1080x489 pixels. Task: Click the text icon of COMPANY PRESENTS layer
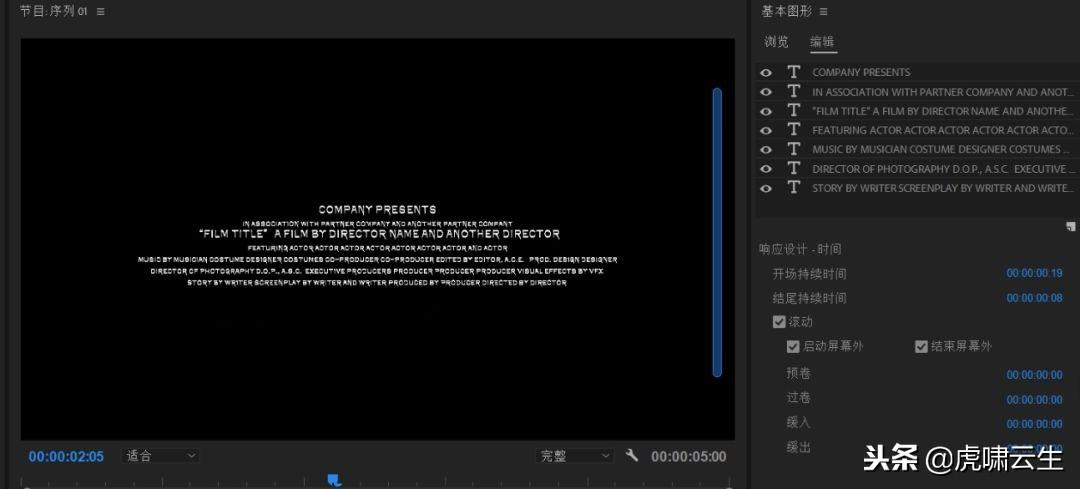(794, 72)
